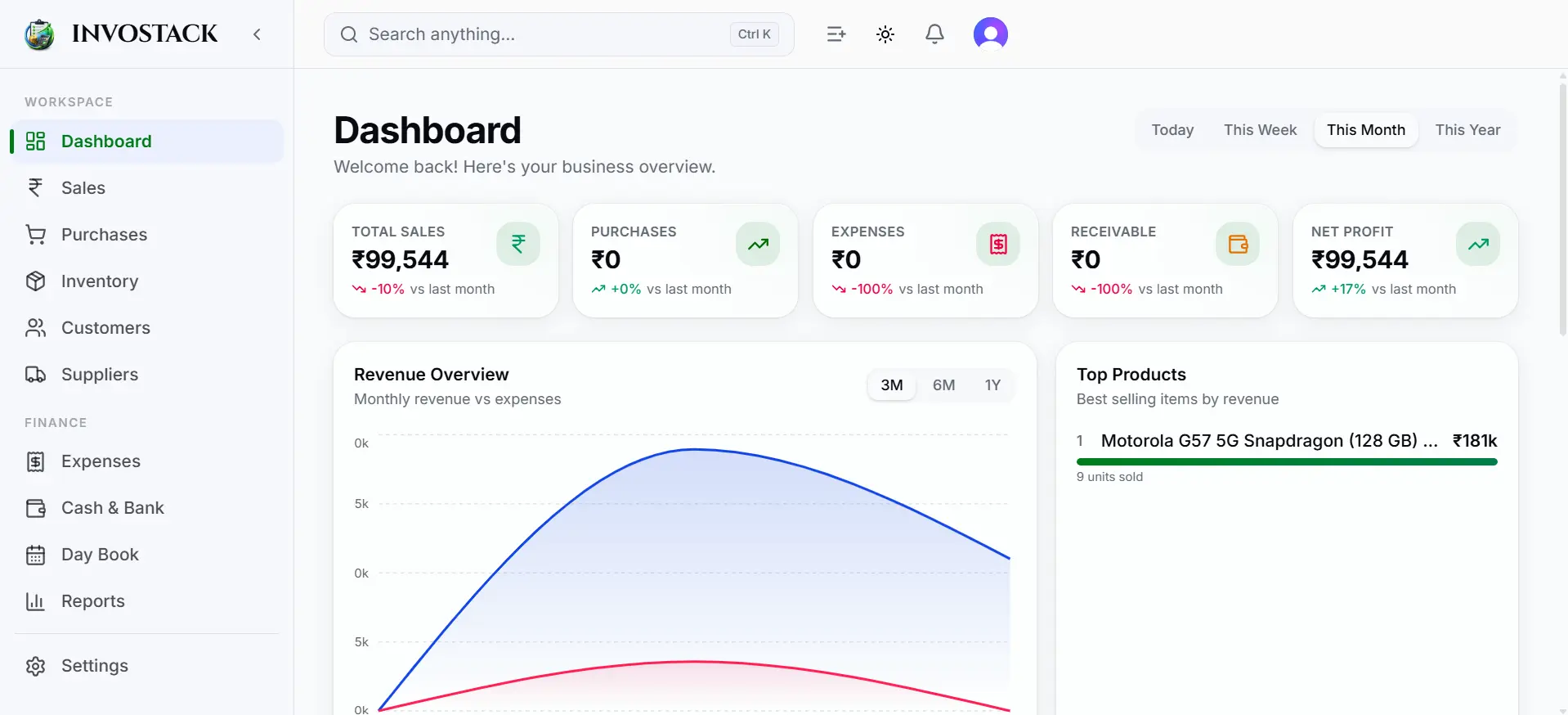Click the Net Profit ₹99,544 value
The width and height of the screenshot is (1568, 715).
pos(1360,260)
